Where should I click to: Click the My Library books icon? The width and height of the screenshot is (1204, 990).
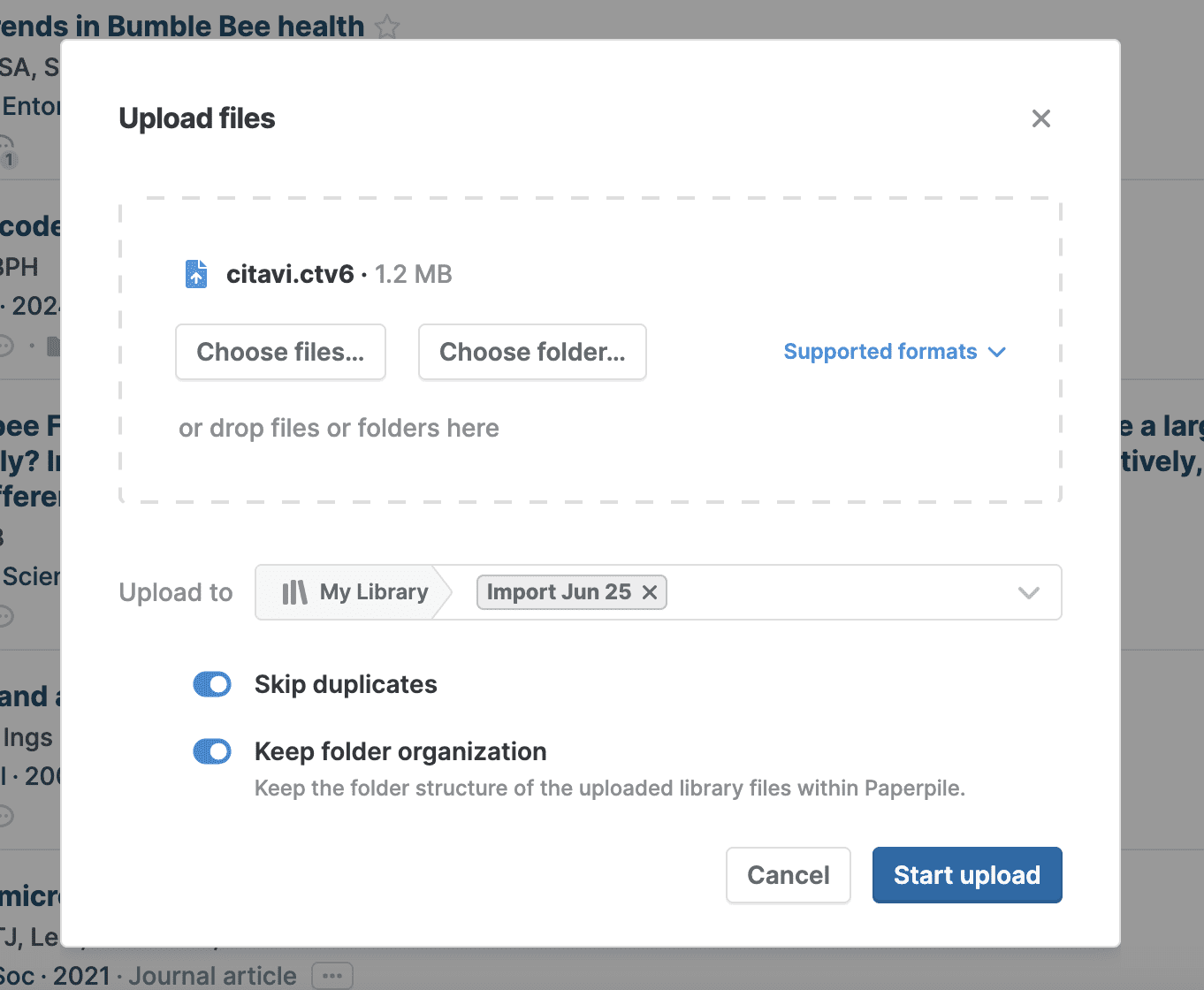coord(294,592)
